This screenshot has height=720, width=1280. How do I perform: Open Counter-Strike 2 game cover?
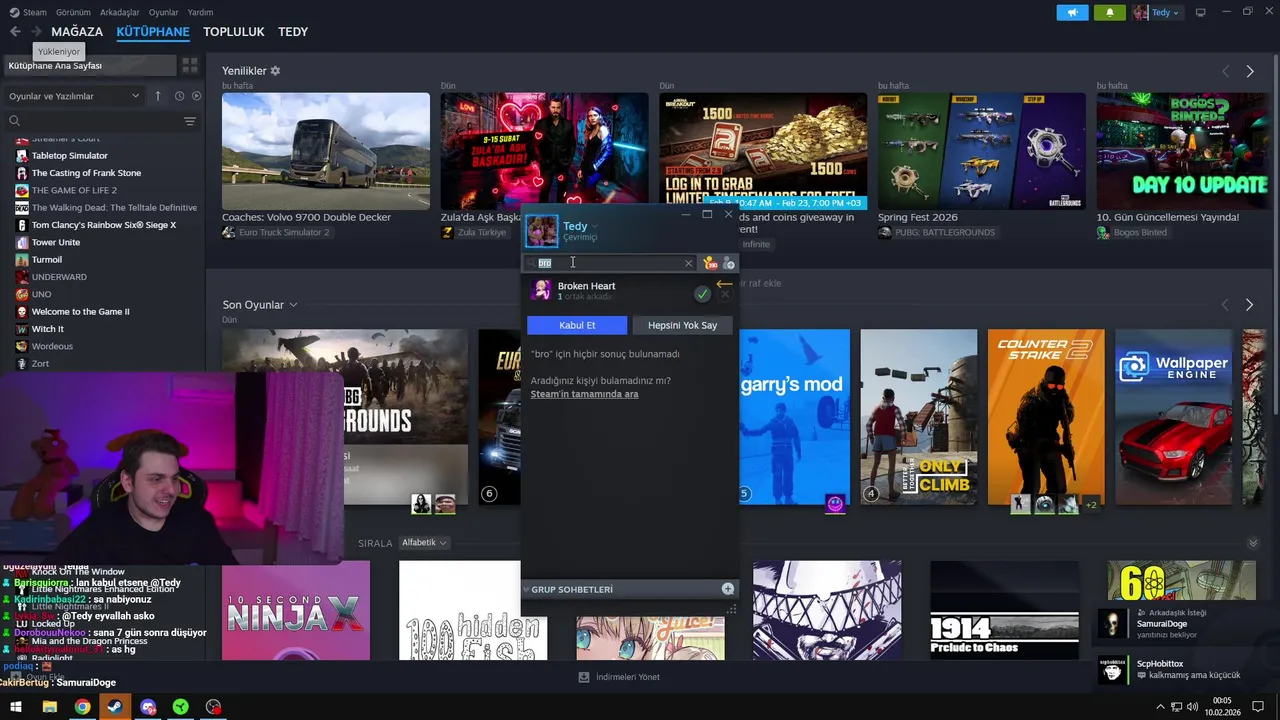1046,417
